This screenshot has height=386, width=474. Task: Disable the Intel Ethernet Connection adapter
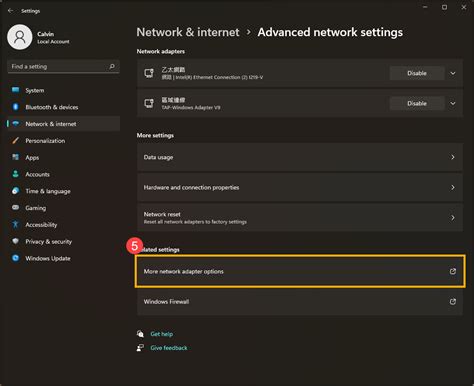417,73
